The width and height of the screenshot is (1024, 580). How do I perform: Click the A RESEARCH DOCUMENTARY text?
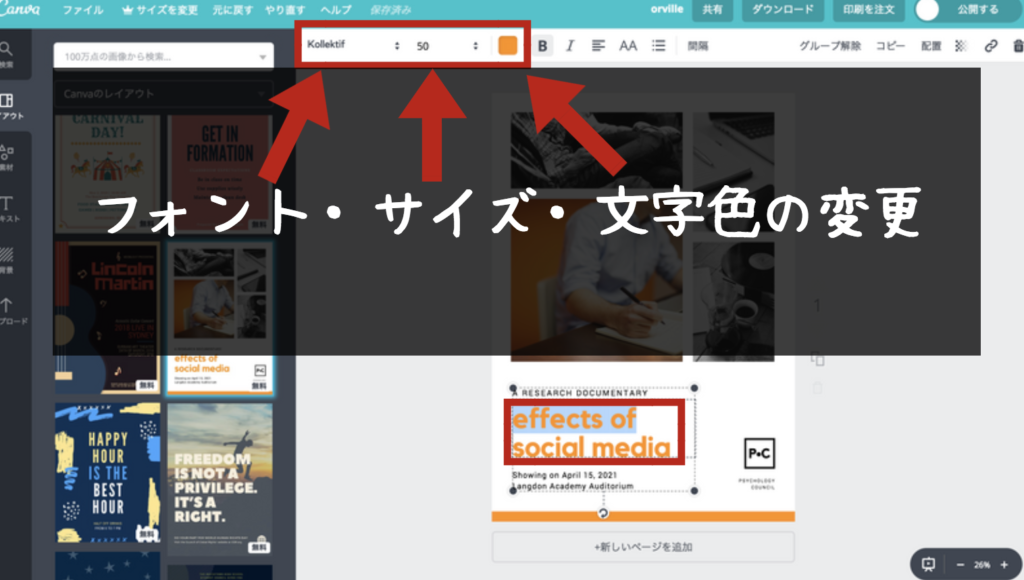point(581,393)
